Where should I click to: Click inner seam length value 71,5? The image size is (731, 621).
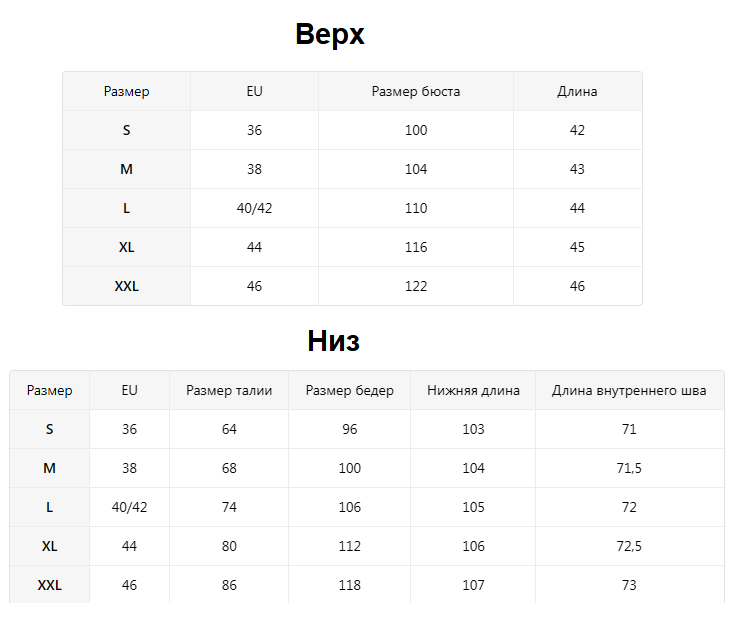point(629,468)
